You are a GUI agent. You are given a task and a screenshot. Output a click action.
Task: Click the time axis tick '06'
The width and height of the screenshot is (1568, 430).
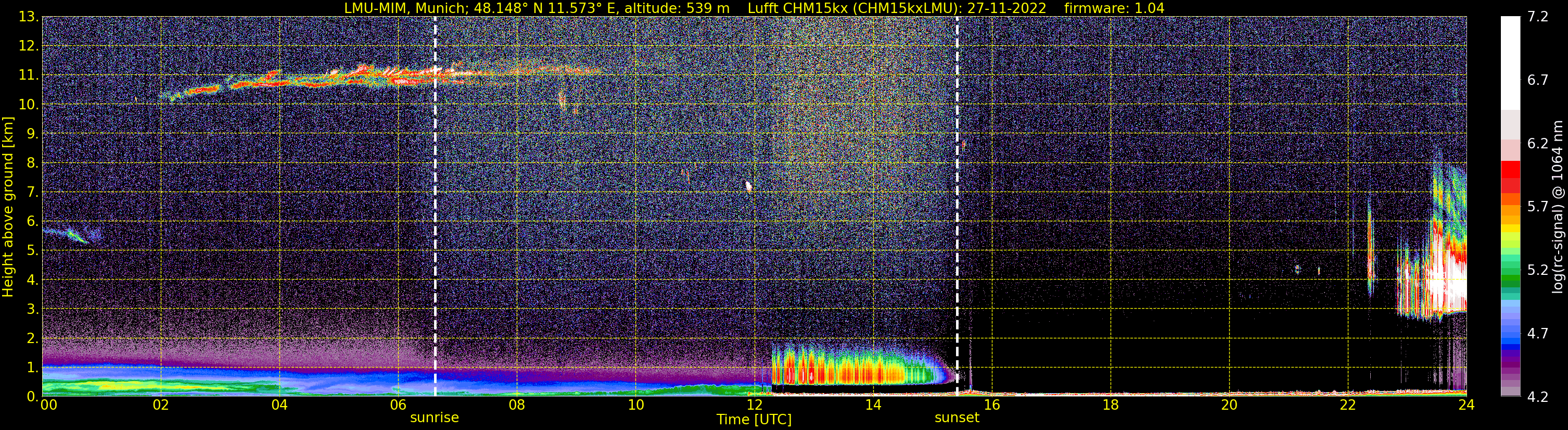[x=398, y=406]
